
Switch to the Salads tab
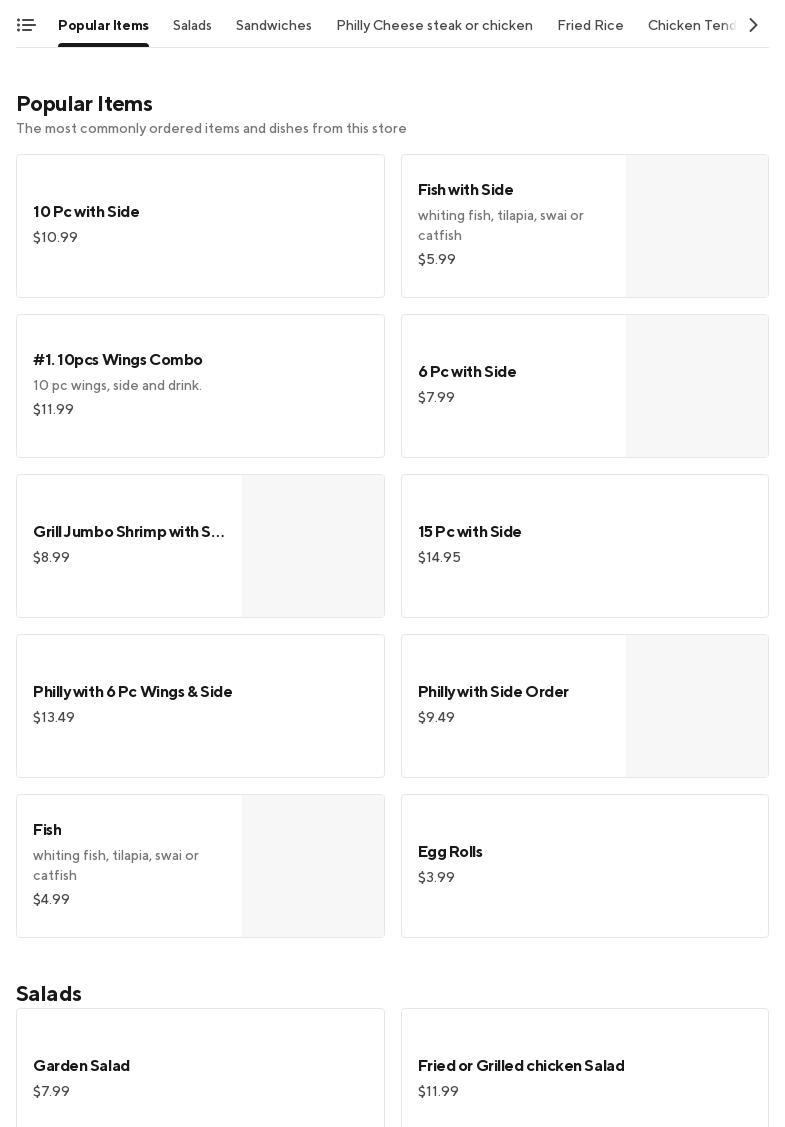click(x=192, y=25)
